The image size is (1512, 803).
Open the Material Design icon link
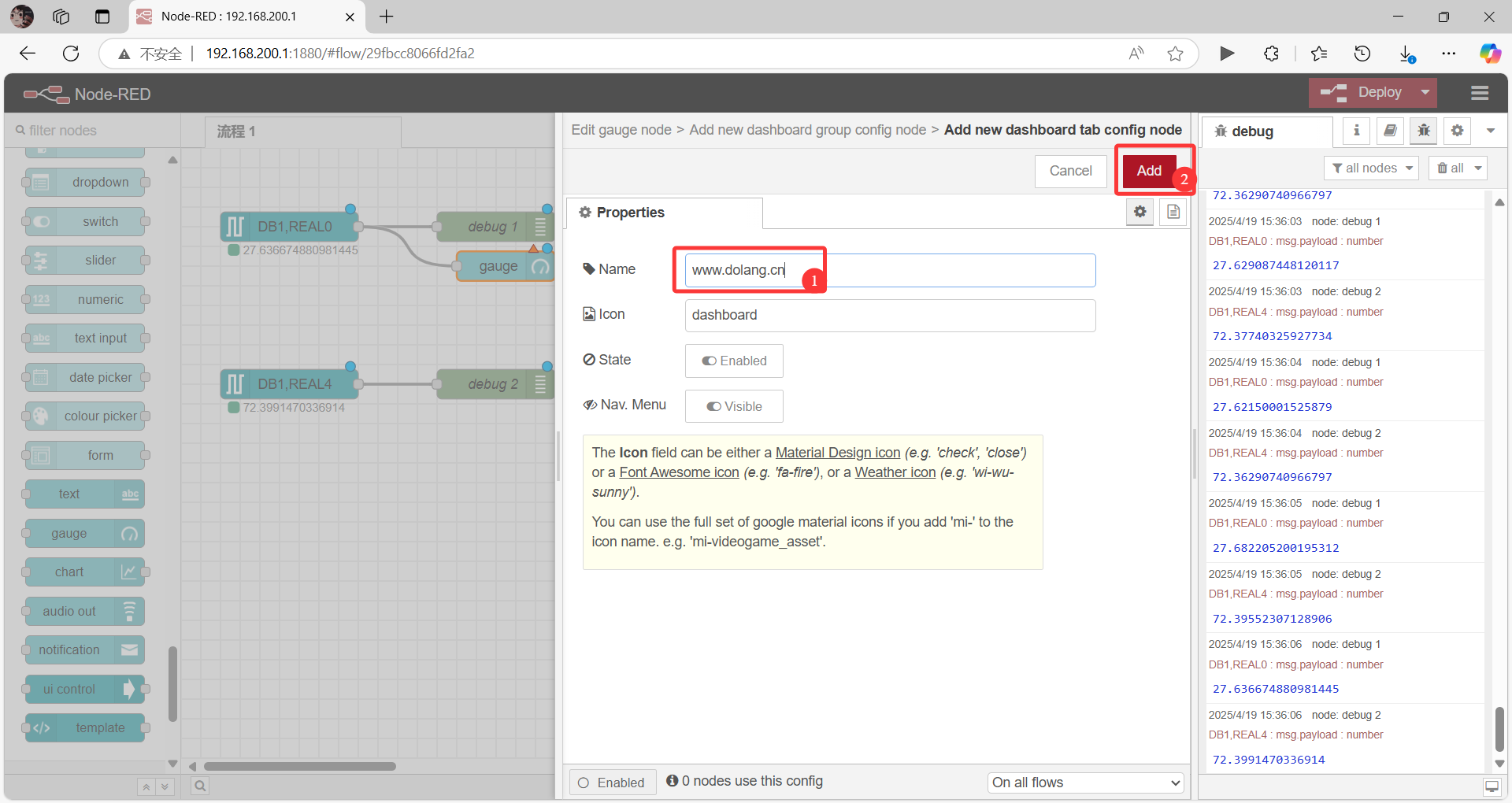tap(837, 452)
